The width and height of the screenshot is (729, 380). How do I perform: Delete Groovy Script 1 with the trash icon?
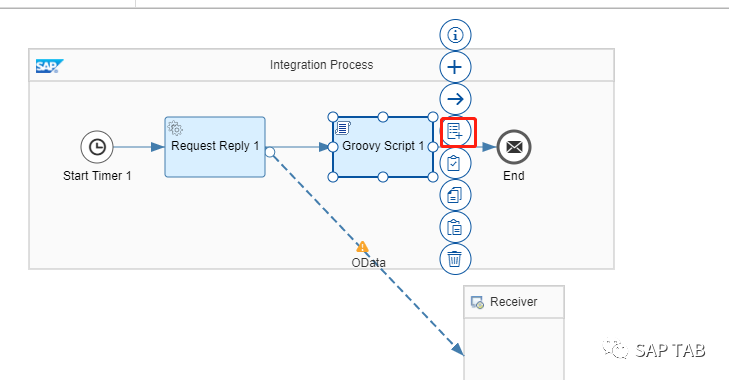click(x=455, y=259)
